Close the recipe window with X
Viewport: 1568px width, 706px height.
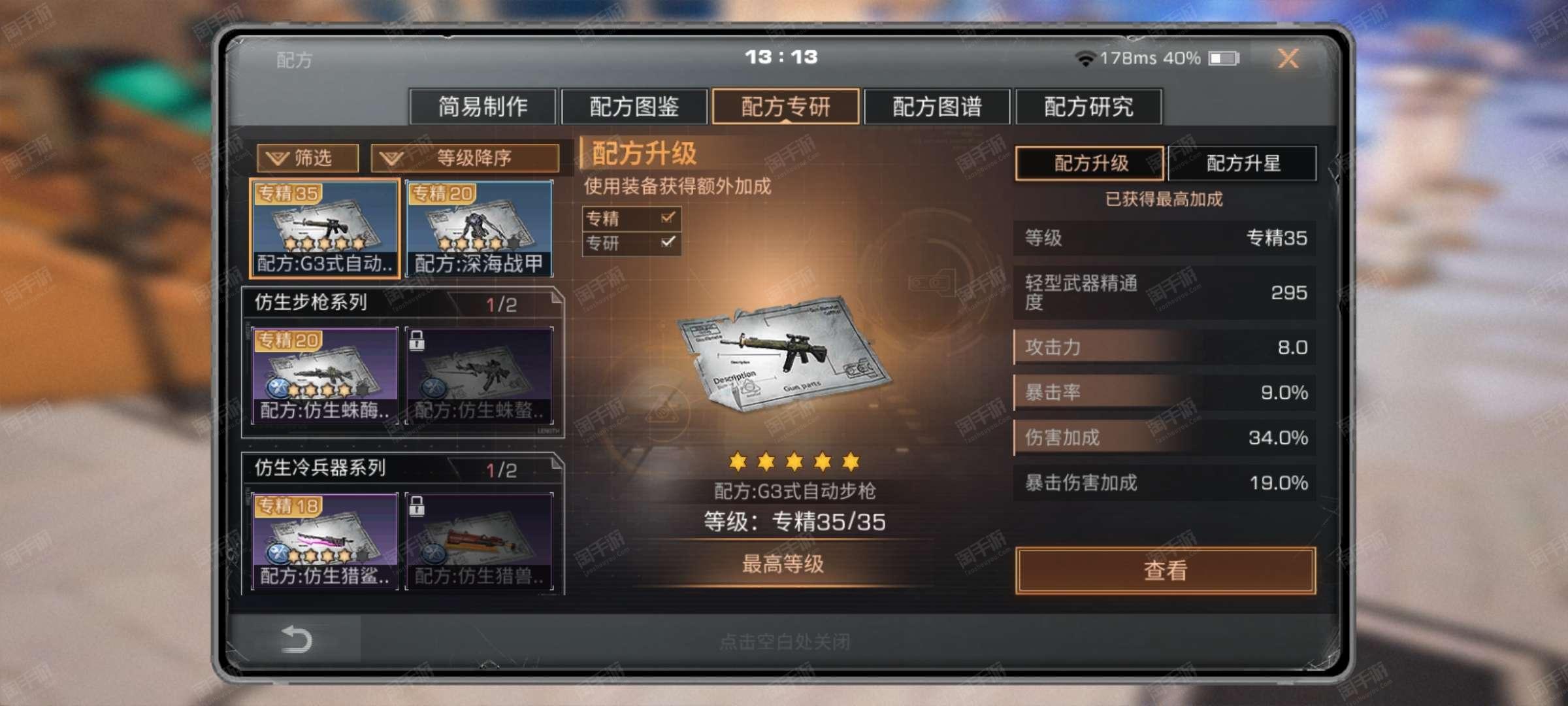1288,59
